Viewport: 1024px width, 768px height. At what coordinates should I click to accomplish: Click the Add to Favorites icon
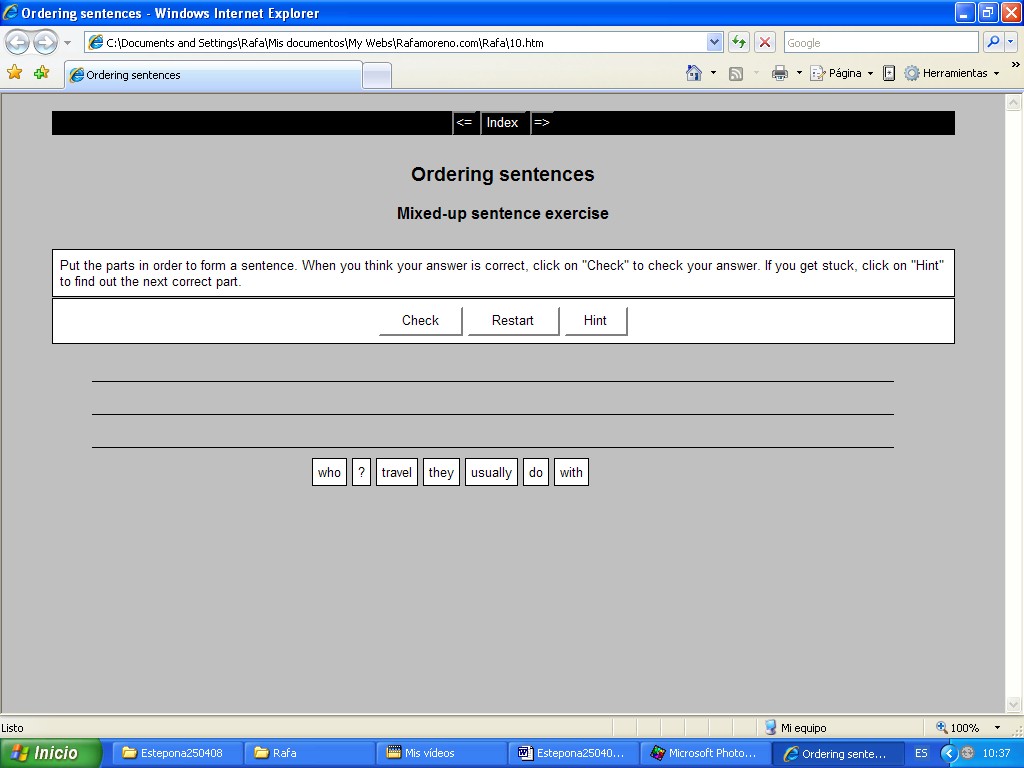[41, 73]
